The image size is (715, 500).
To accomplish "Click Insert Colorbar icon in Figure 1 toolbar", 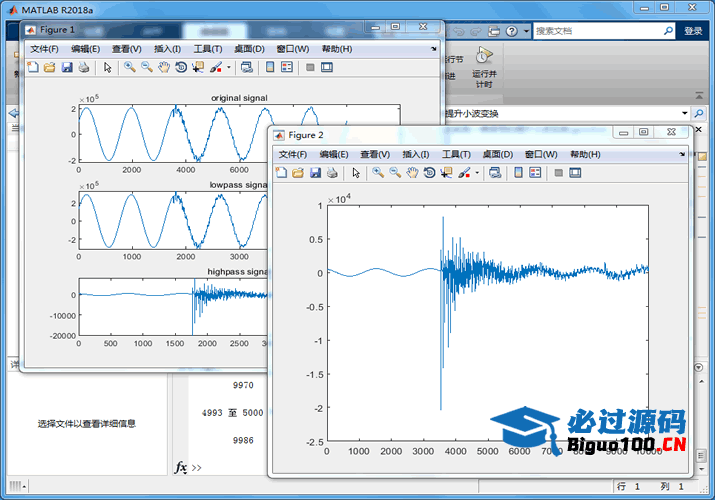I will click(270, 67).
